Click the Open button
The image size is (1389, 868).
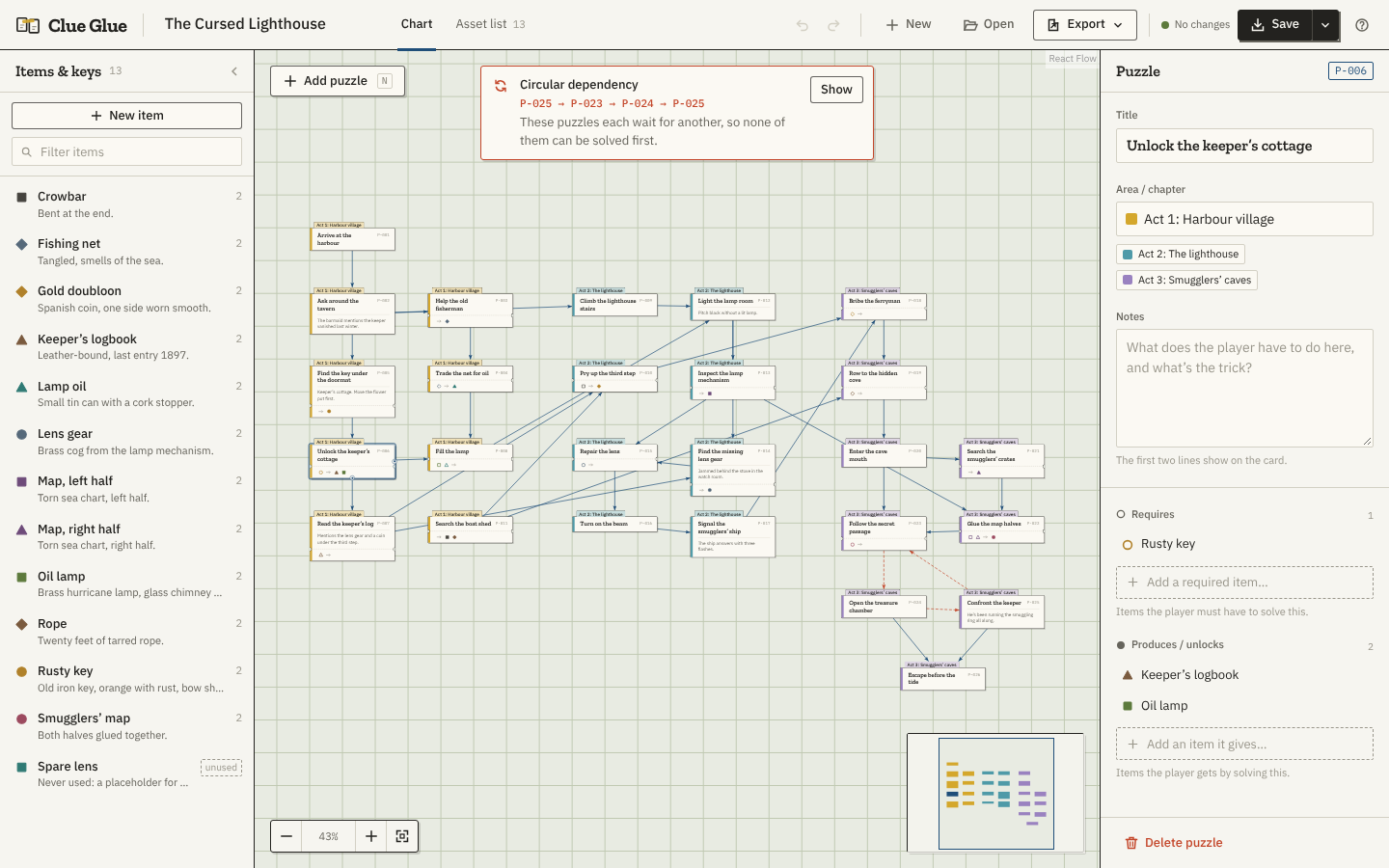click(x=989, y=25)
